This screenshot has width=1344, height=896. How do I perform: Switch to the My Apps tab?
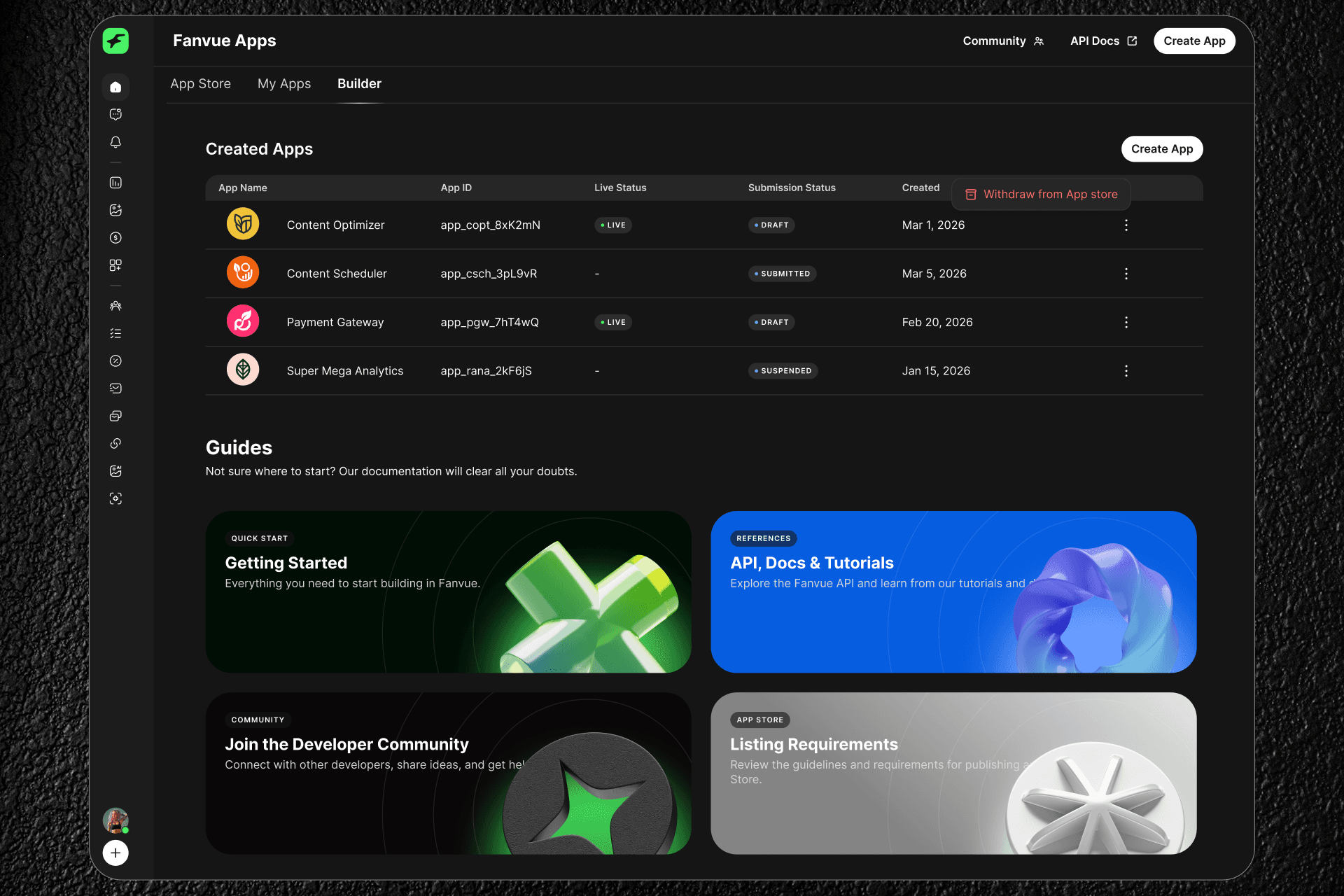click(x=284, y=84)
